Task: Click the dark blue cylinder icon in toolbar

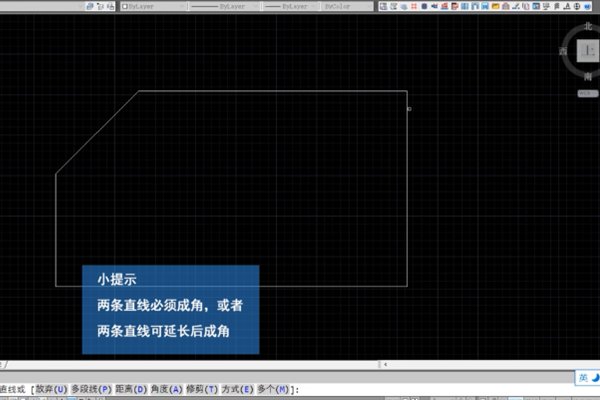Action: point(424,6)
